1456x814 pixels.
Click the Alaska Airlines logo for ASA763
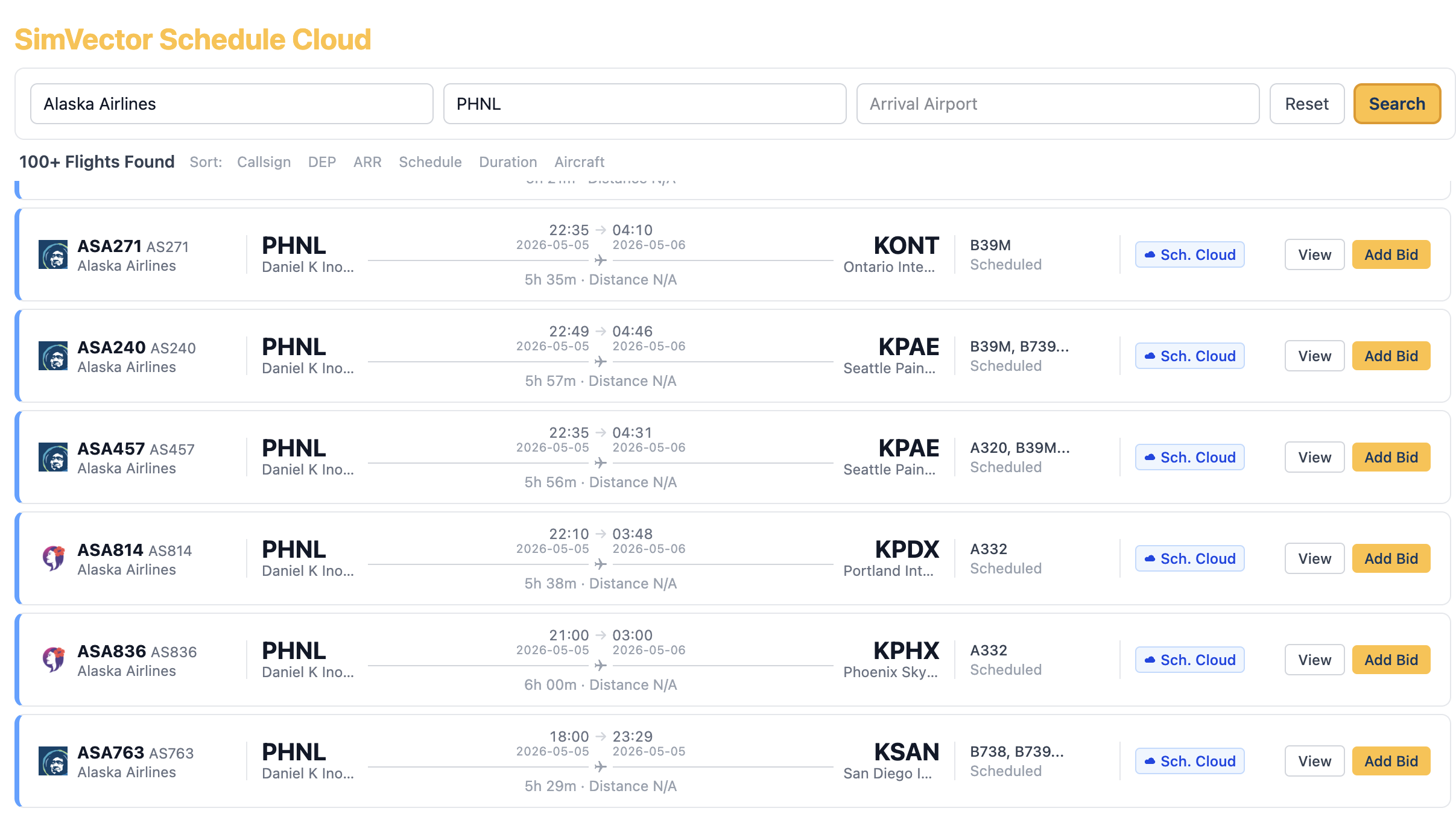pyautogui.click(x=53, y=762)
